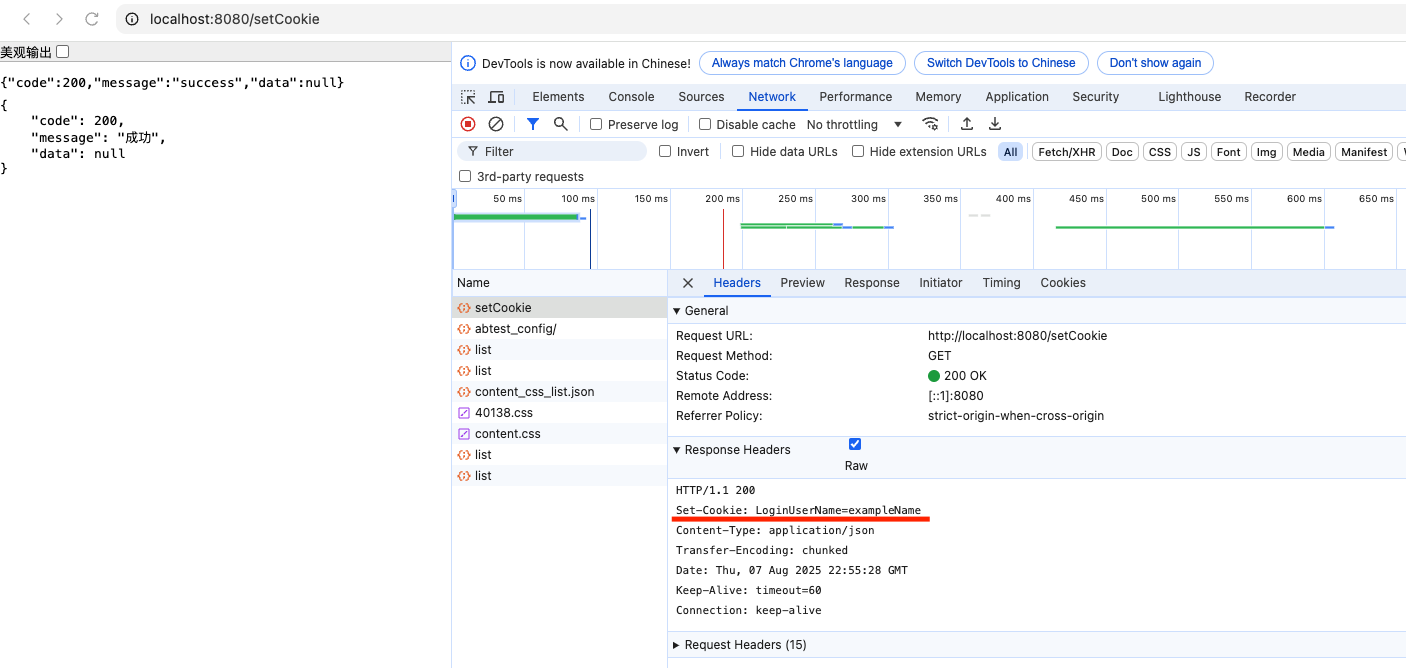Select the content_css_list.json request

pyautogui.click(x=559, y=392)
